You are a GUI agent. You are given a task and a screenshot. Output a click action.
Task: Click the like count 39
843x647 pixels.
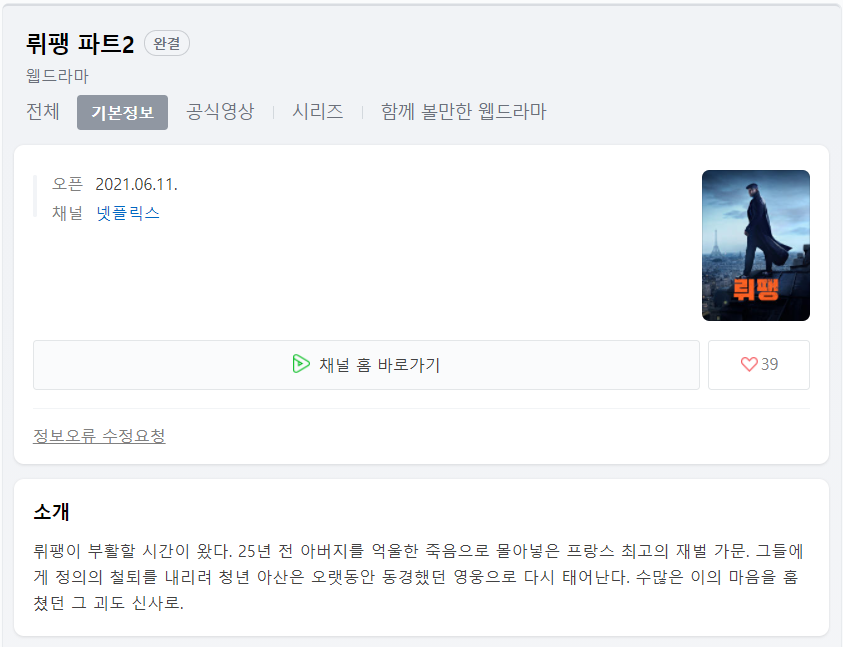pos(769,365)
